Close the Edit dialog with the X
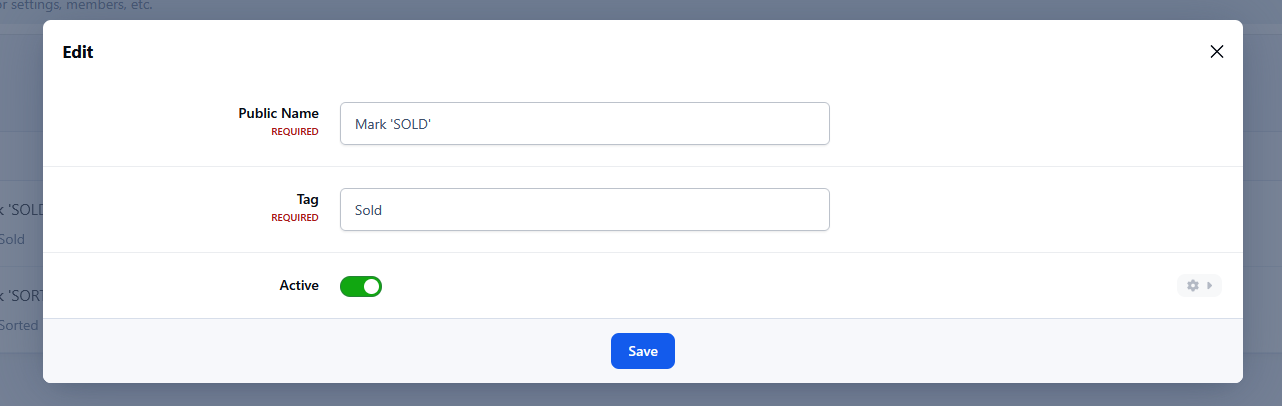 tap(1216, 52)
